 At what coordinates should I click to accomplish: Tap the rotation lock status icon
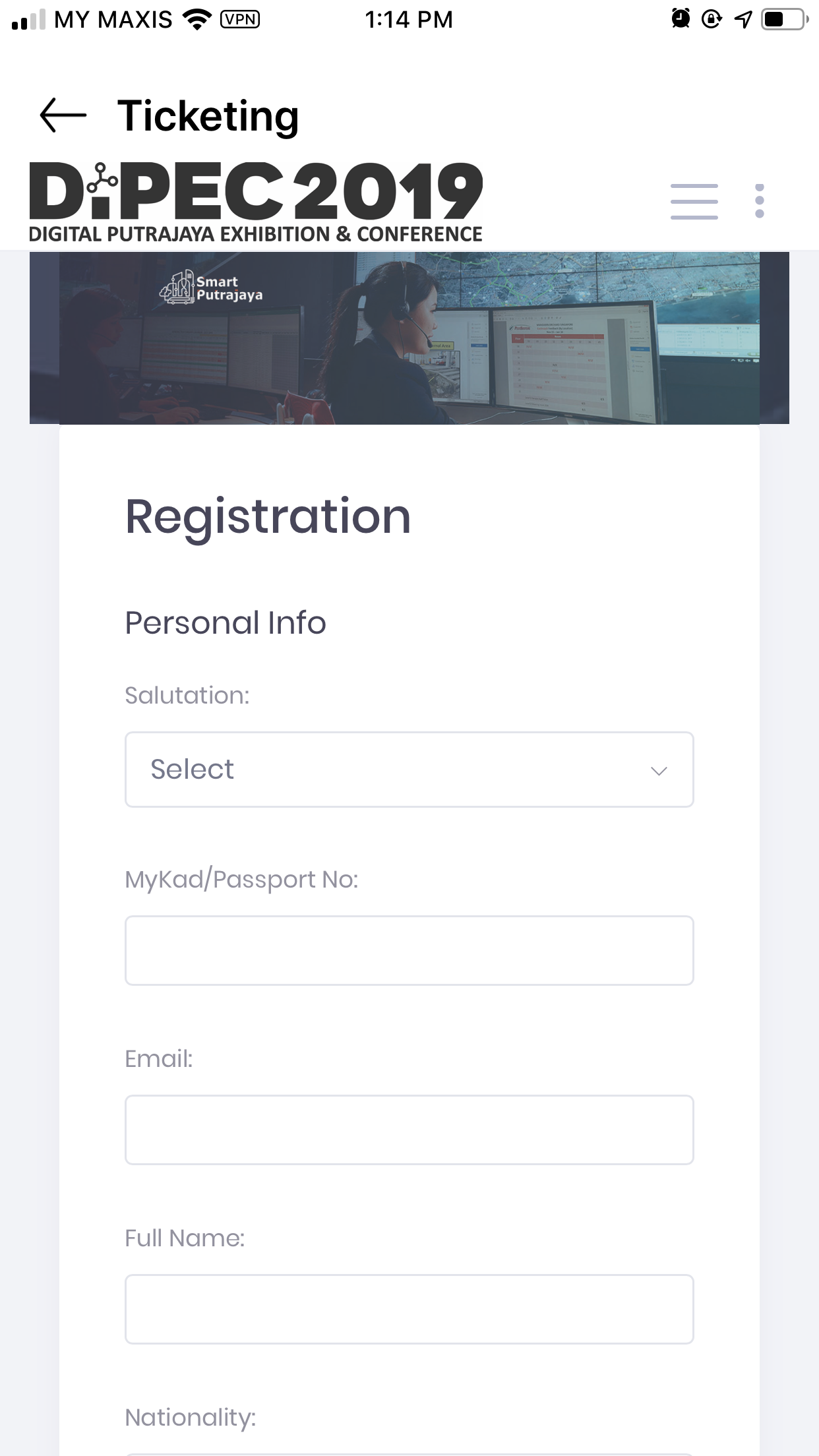(x=712, y=19)
